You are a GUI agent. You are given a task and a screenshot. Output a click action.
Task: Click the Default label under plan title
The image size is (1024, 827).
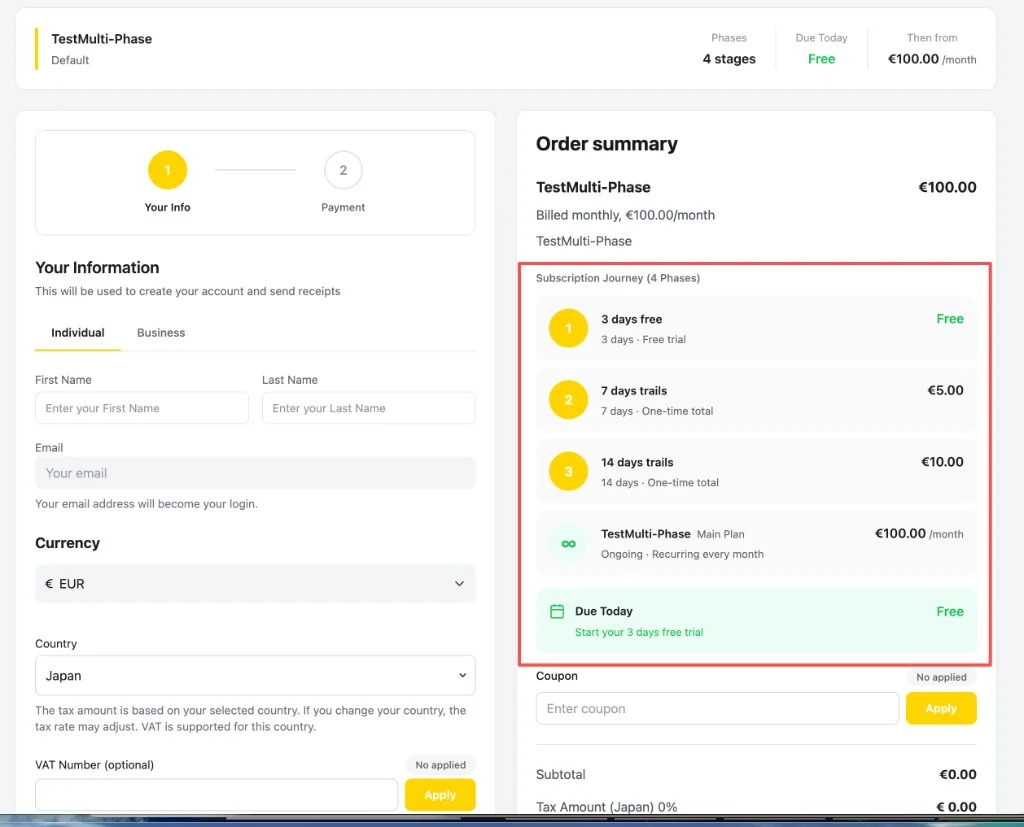[70, 60]
